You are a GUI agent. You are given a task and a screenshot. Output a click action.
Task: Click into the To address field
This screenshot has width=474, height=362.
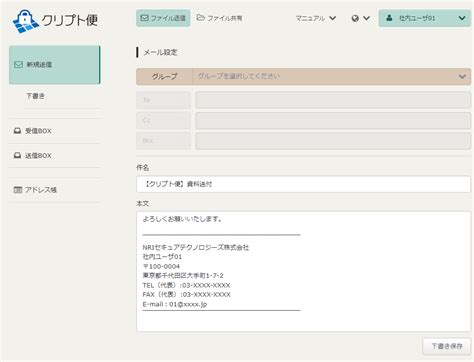[333, 100]
